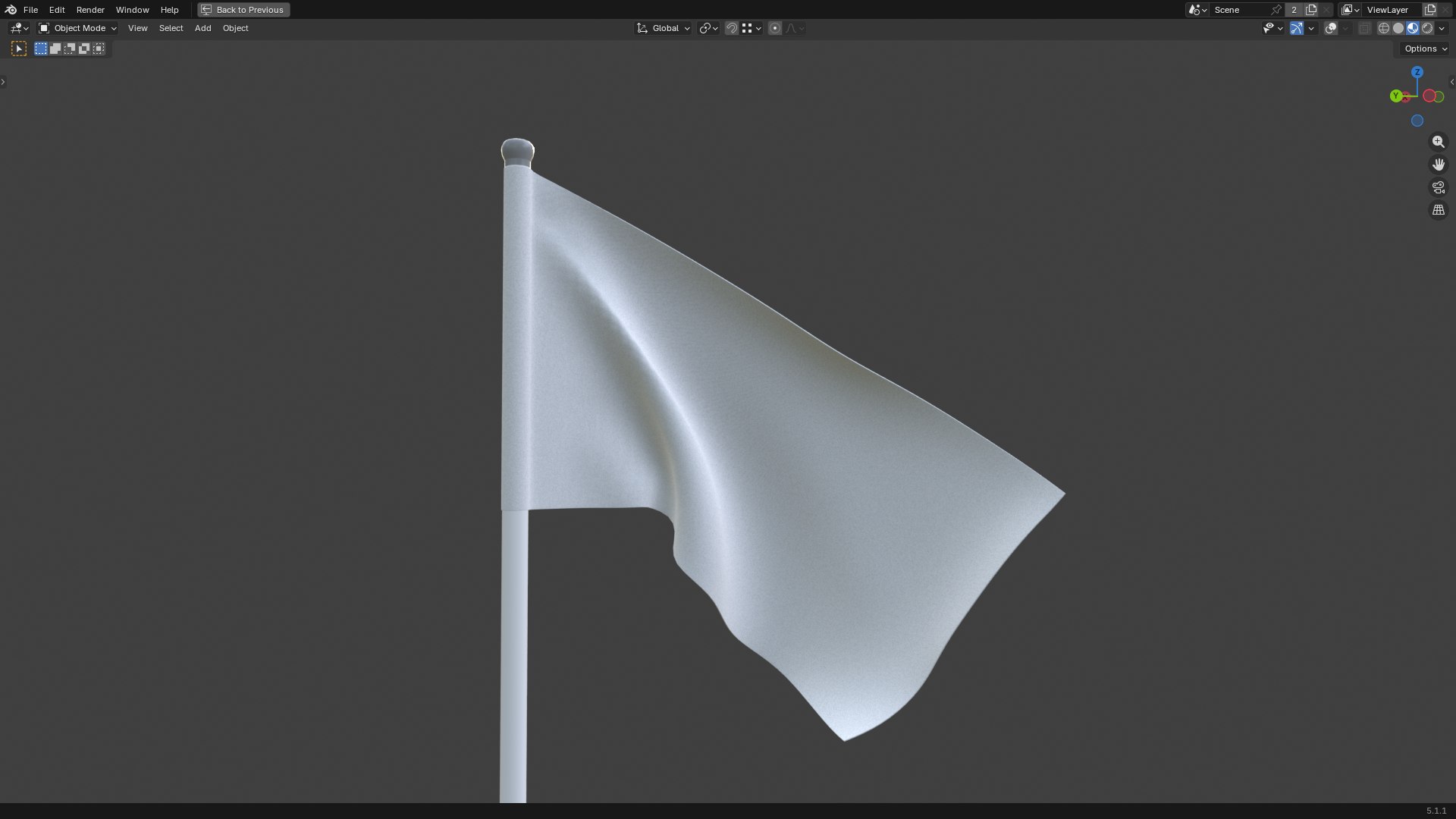Click the negative Z axis gizmo circle

click(1417, 121)
